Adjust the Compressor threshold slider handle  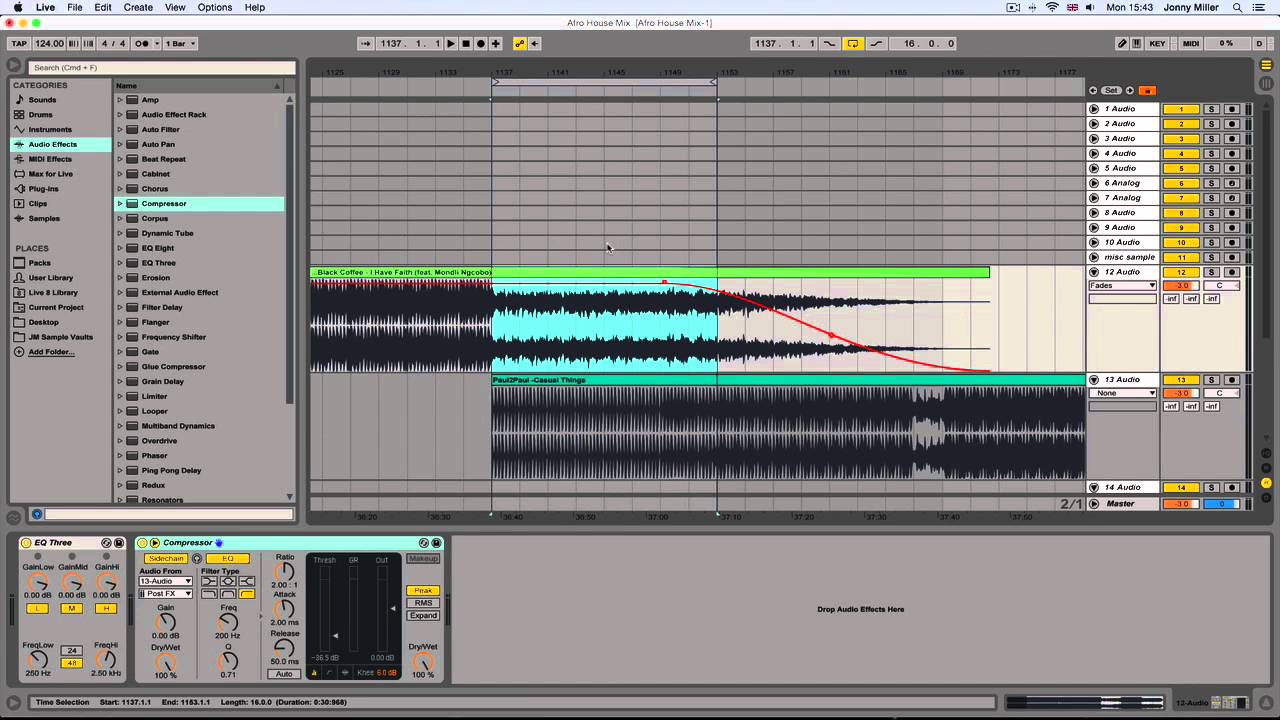[335, 635]
